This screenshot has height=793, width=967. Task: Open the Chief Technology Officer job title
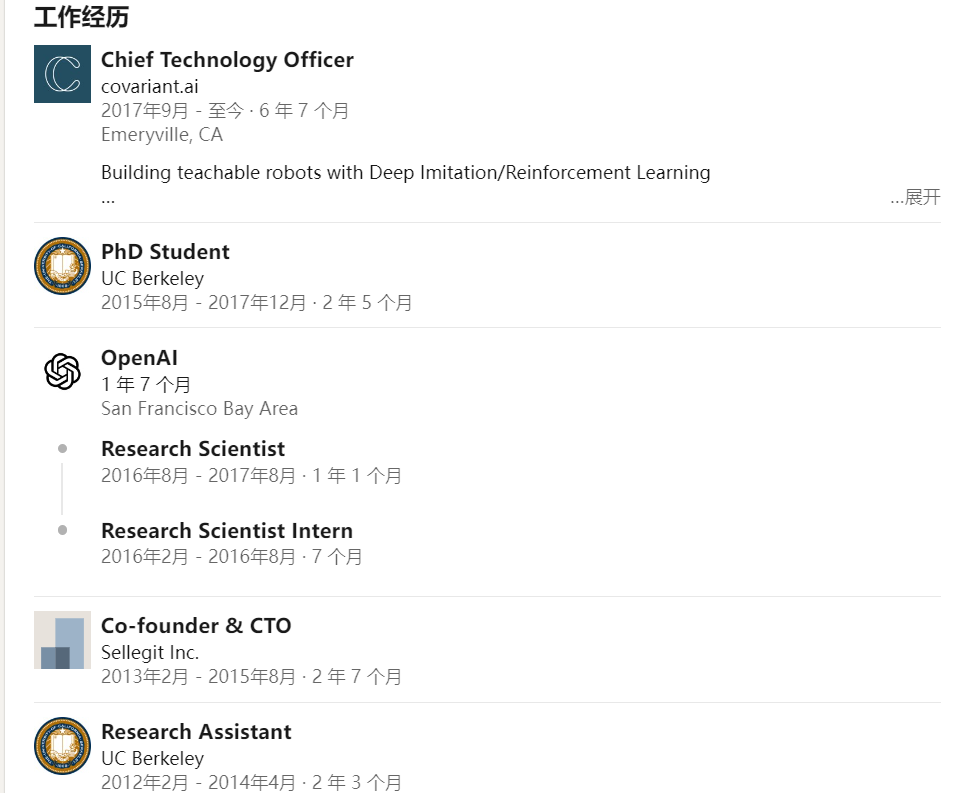point(227,60)
